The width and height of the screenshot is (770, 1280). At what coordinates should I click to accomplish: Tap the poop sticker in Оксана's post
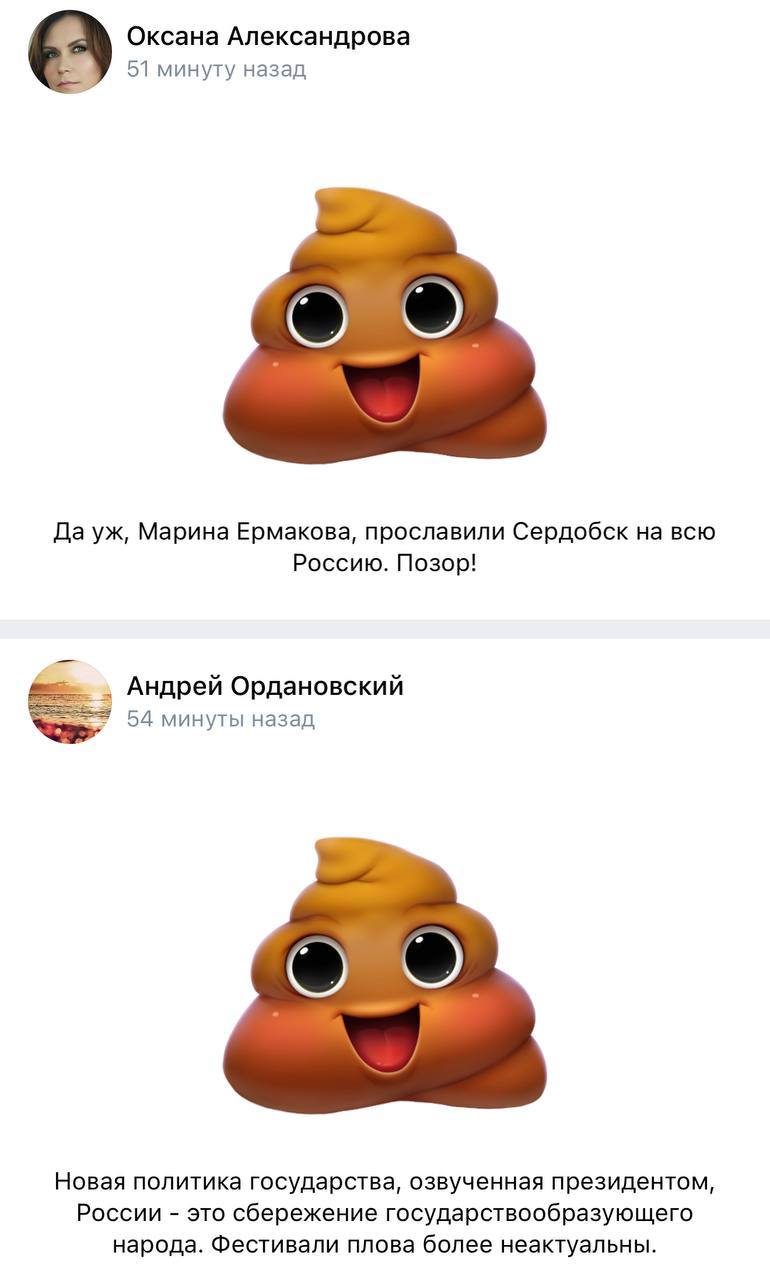point(385,324)
